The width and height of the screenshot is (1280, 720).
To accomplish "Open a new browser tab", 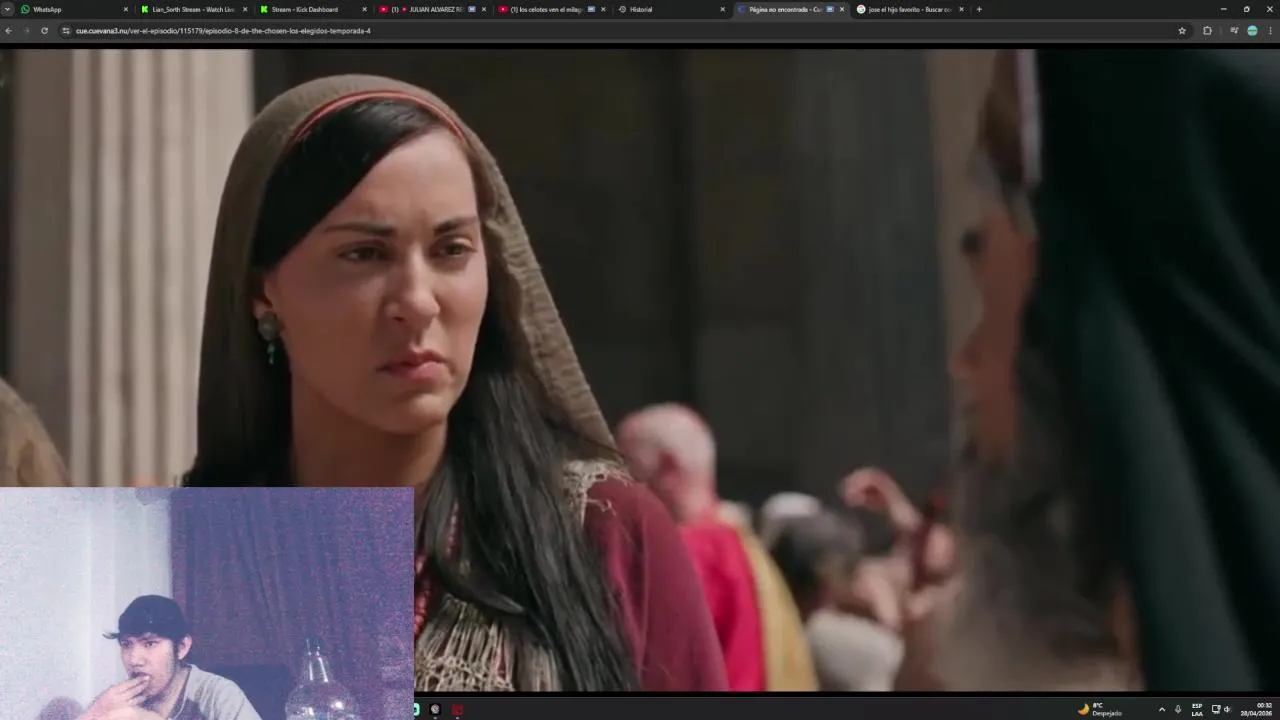I will pyautogui.click(x=979, y=9).
